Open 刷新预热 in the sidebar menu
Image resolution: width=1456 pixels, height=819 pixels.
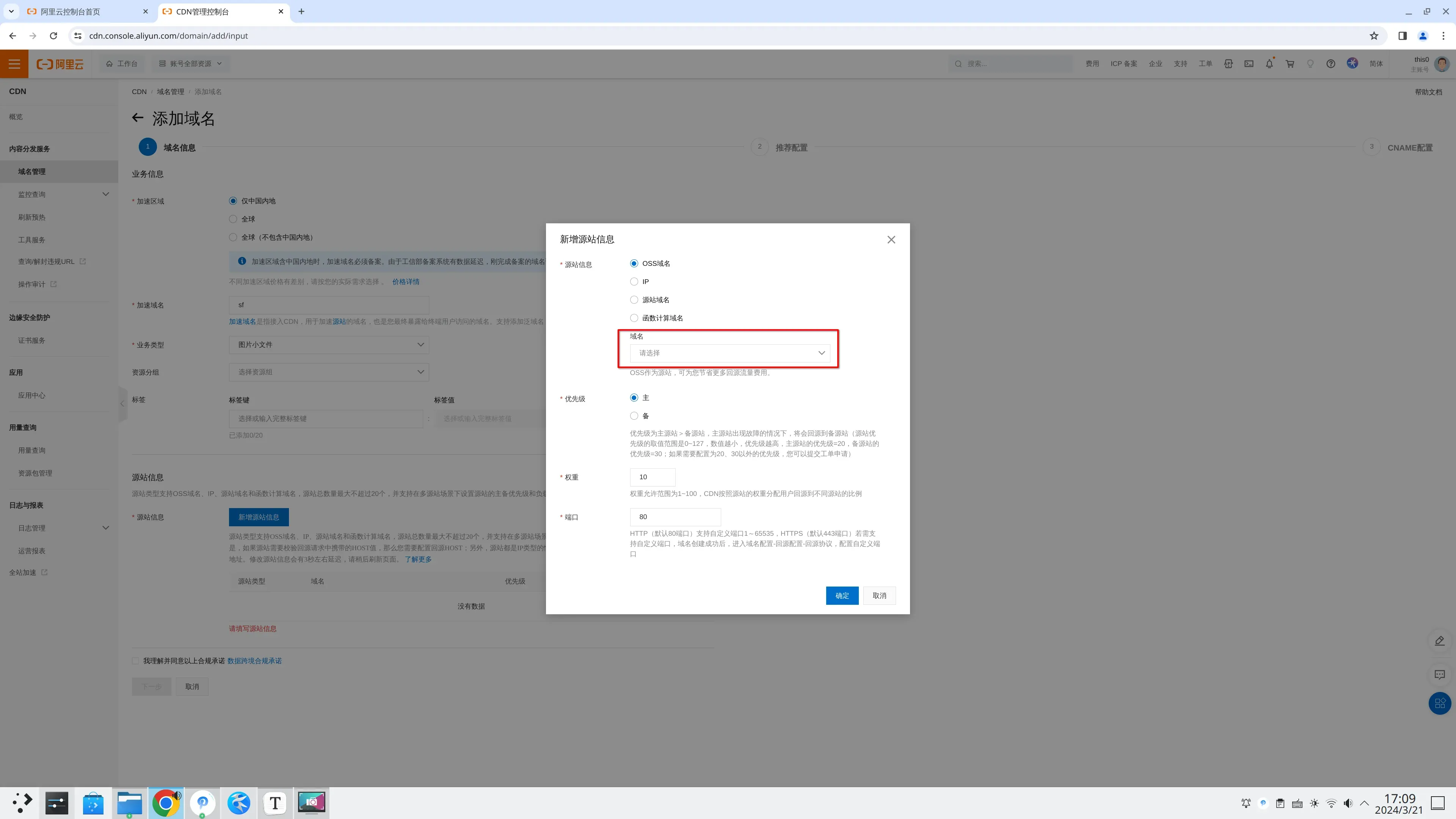(x=31, y=217)
